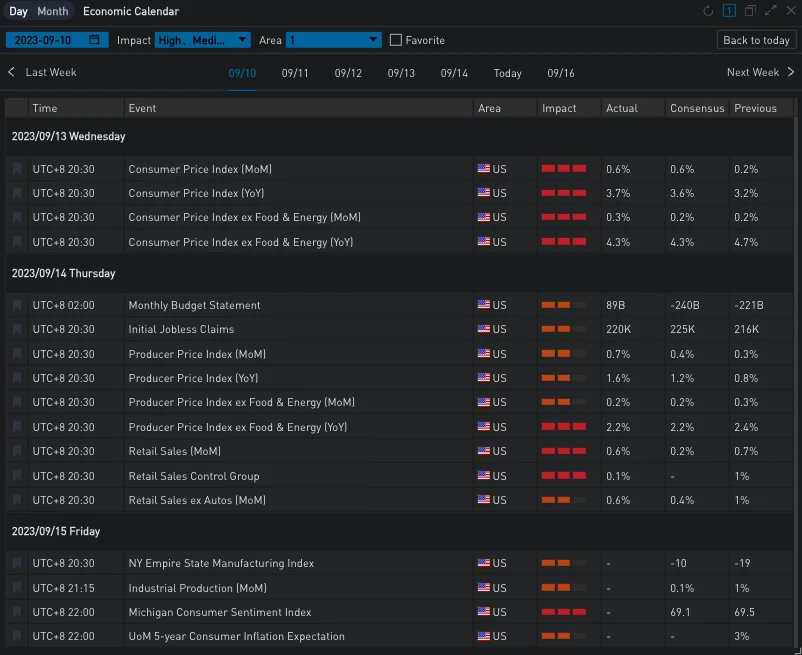Click the date field showing 2023-09-10
802x655 pixels.
(57, 40)
